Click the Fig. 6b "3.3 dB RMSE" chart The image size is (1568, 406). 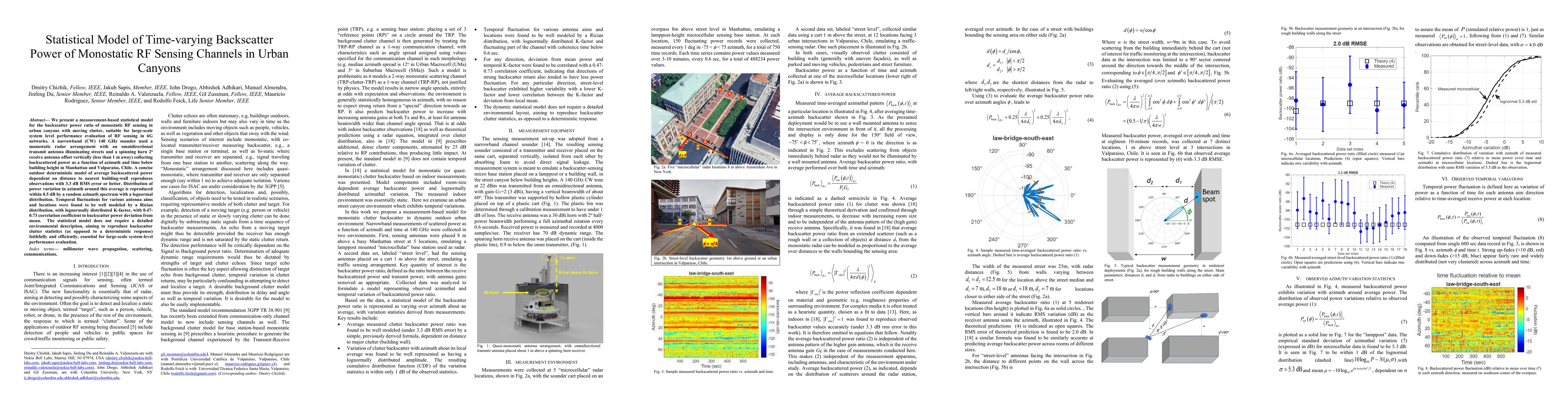click(1342, 213)
